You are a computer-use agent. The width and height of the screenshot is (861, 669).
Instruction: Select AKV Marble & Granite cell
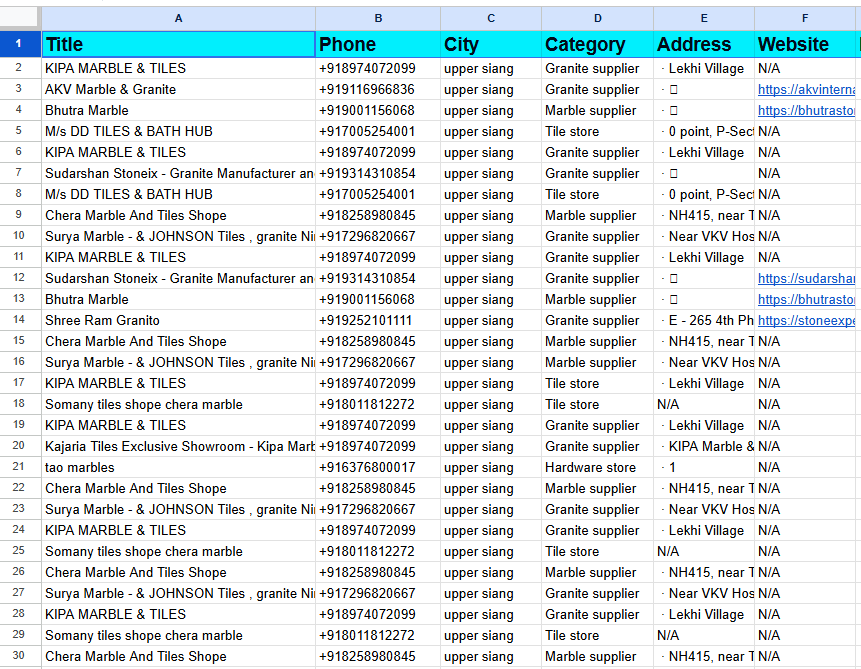click(178, 90)
